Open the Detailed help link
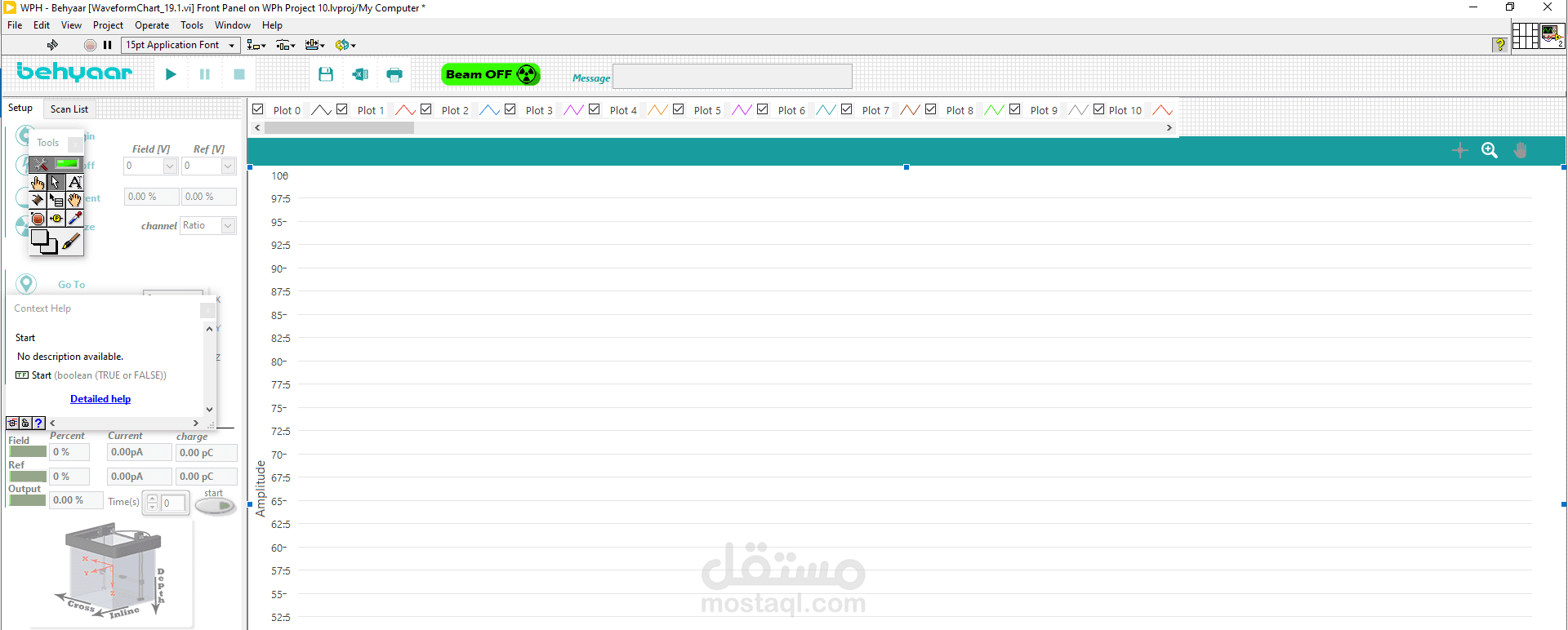Viewport: 1568px width, 630px height. (100, 399)
